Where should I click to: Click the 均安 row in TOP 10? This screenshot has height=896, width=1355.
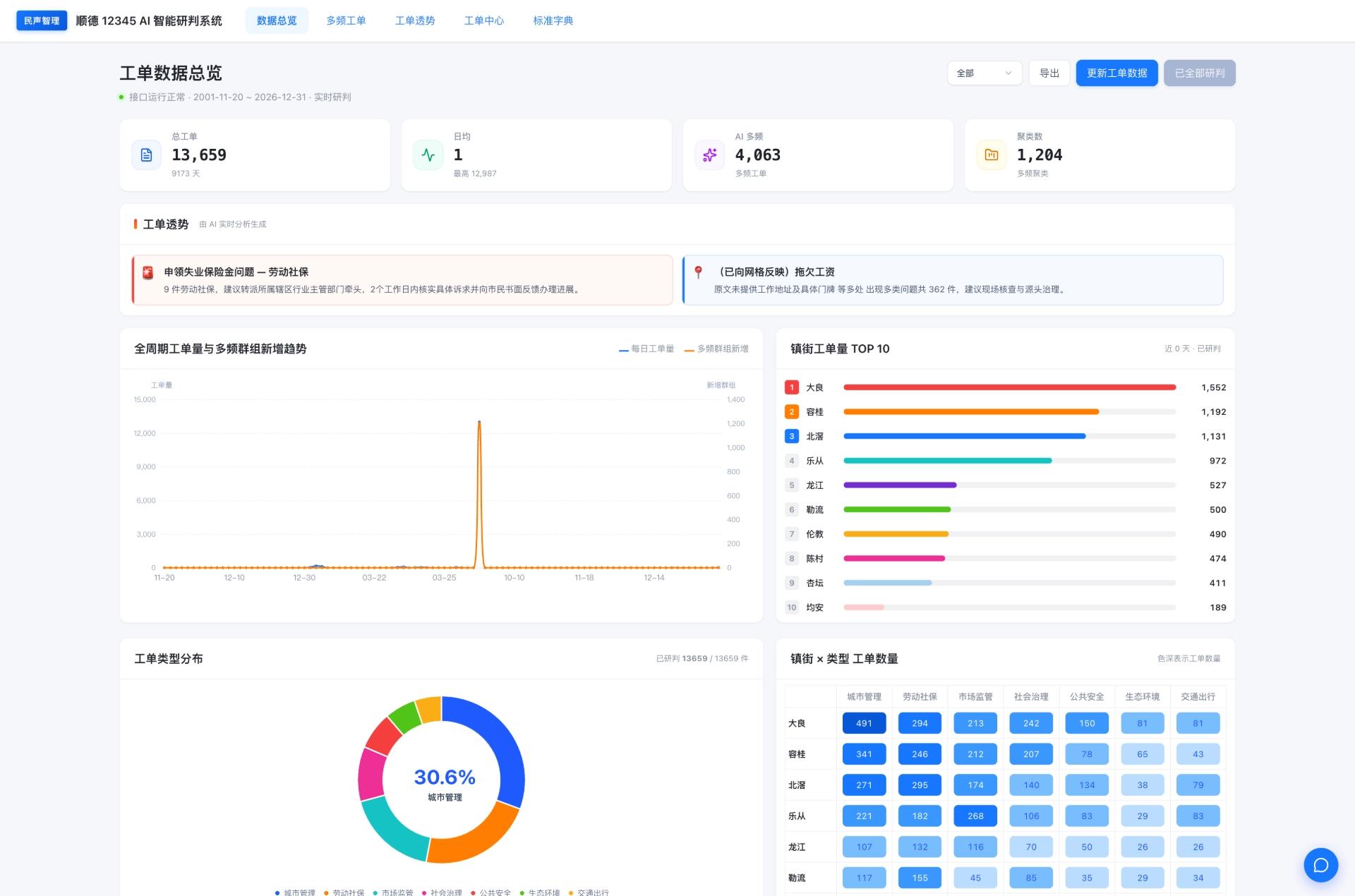coord(1006,607)
